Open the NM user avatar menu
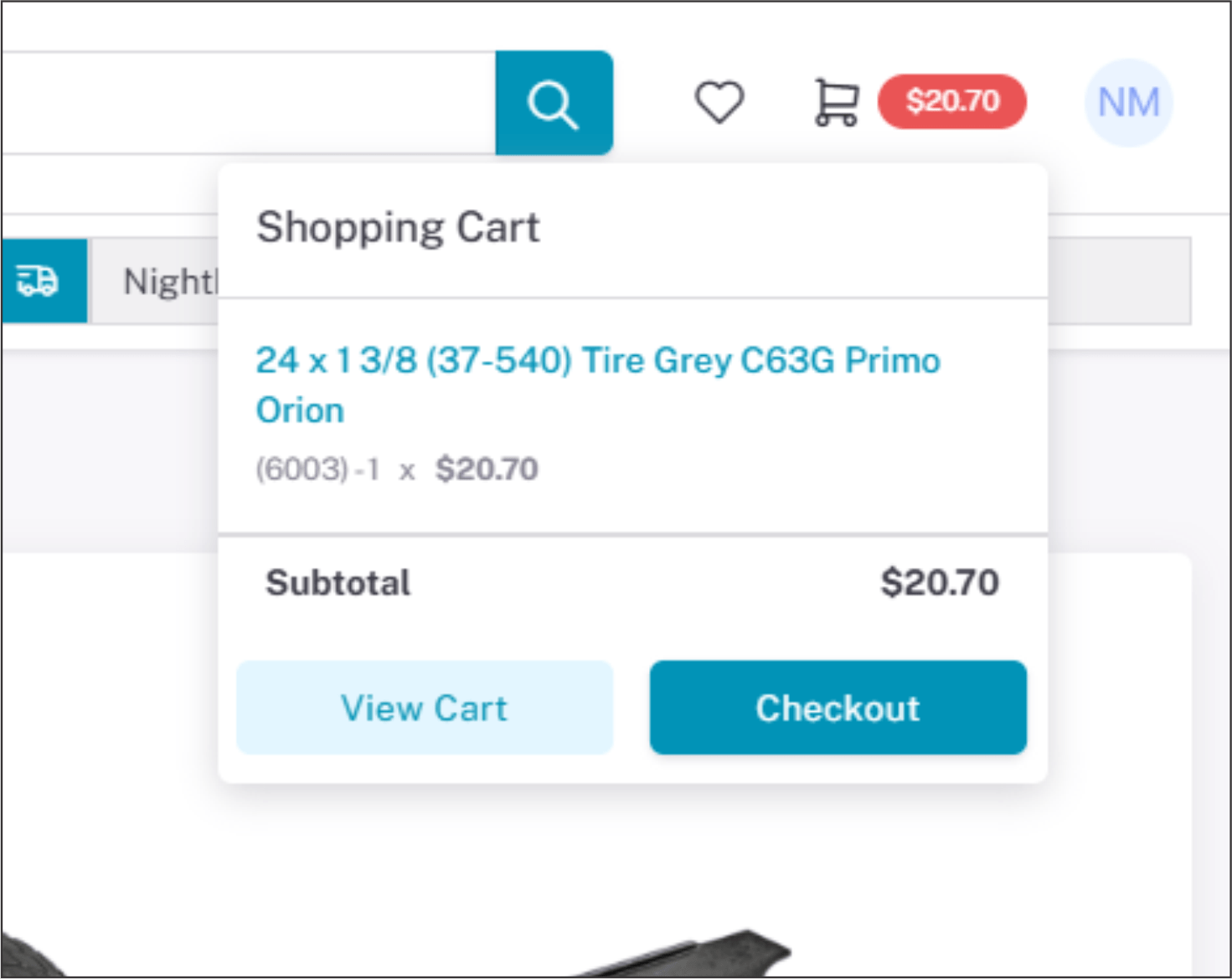The image size is (1232, 979). [x=1128, y=103]
